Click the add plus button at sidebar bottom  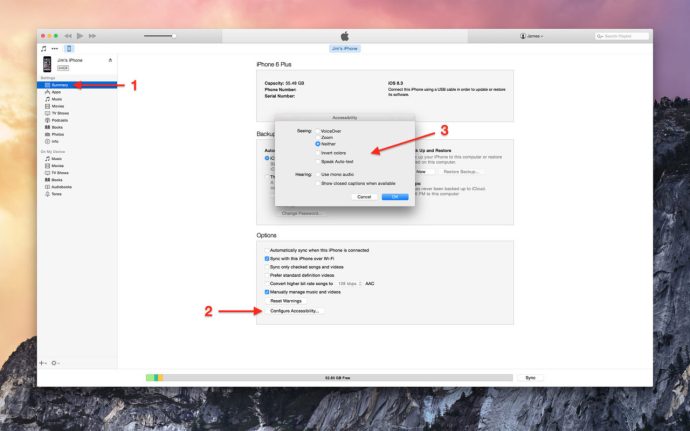[x=43, y=363]
